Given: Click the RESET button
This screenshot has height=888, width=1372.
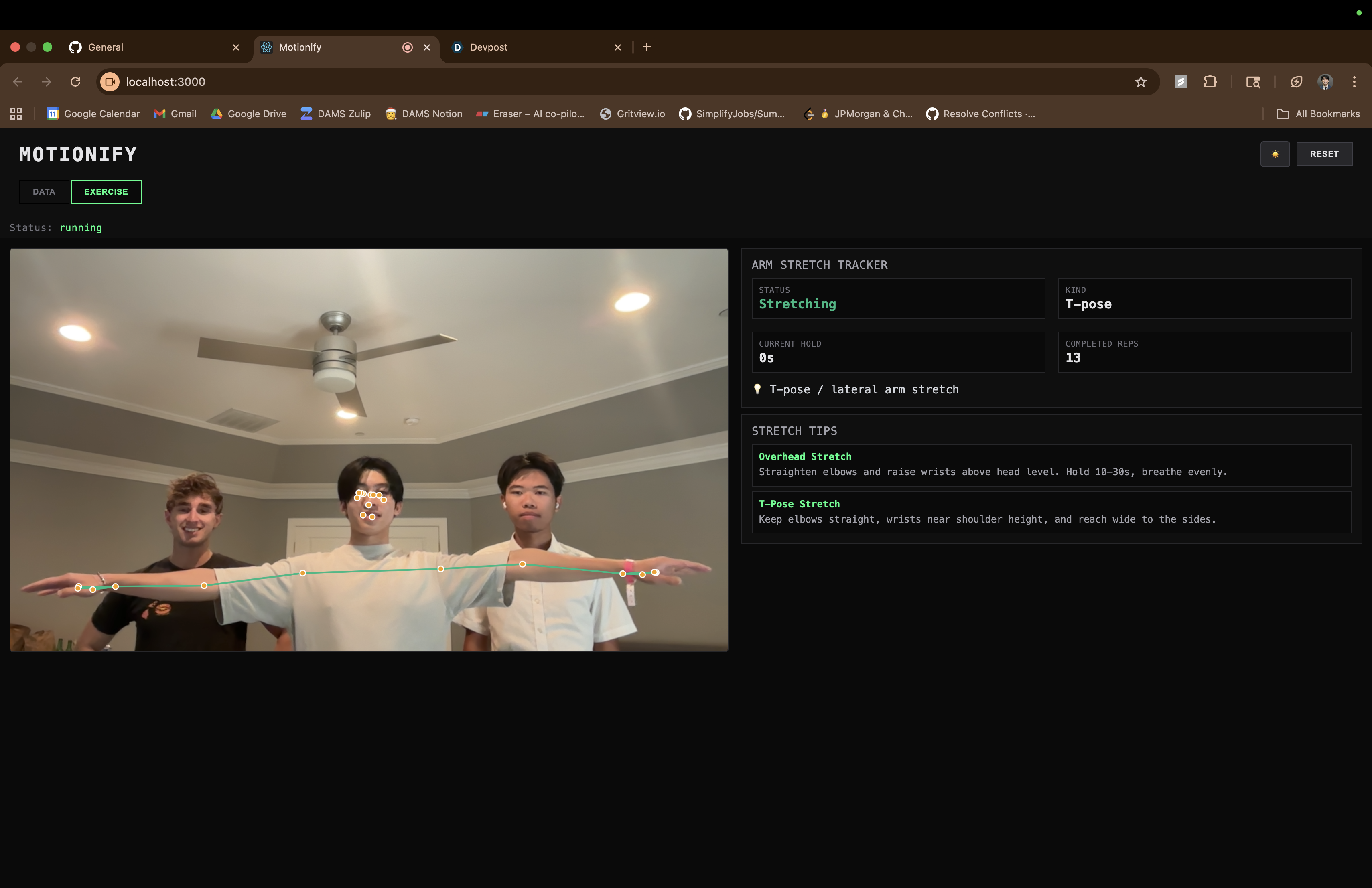Looking at the screenshot, I should [x=1323, y=154].
